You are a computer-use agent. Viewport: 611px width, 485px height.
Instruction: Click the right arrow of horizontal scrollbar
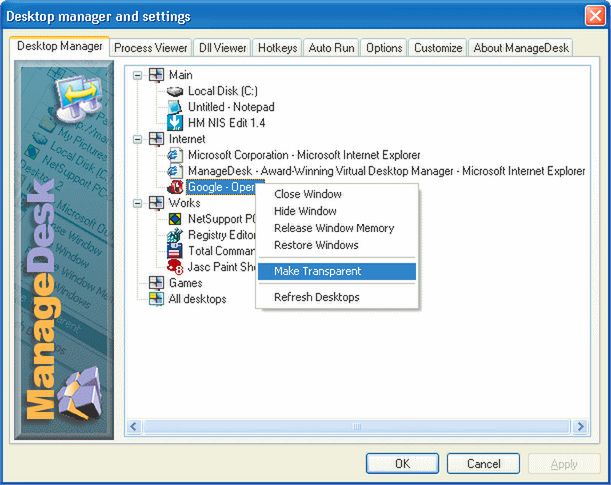click(x=581, y=426)
